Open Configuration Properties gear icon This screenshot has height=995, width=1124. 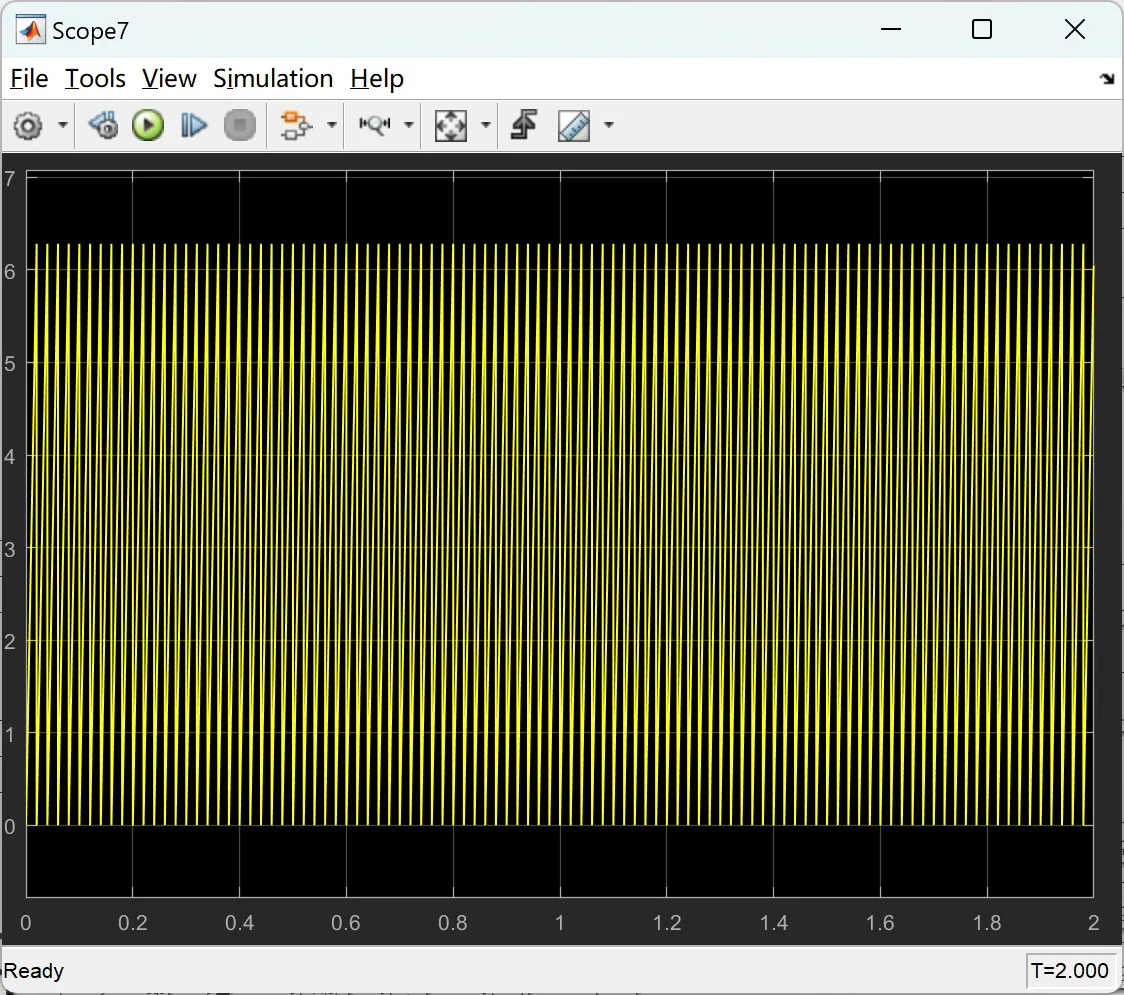click(28, 125)
